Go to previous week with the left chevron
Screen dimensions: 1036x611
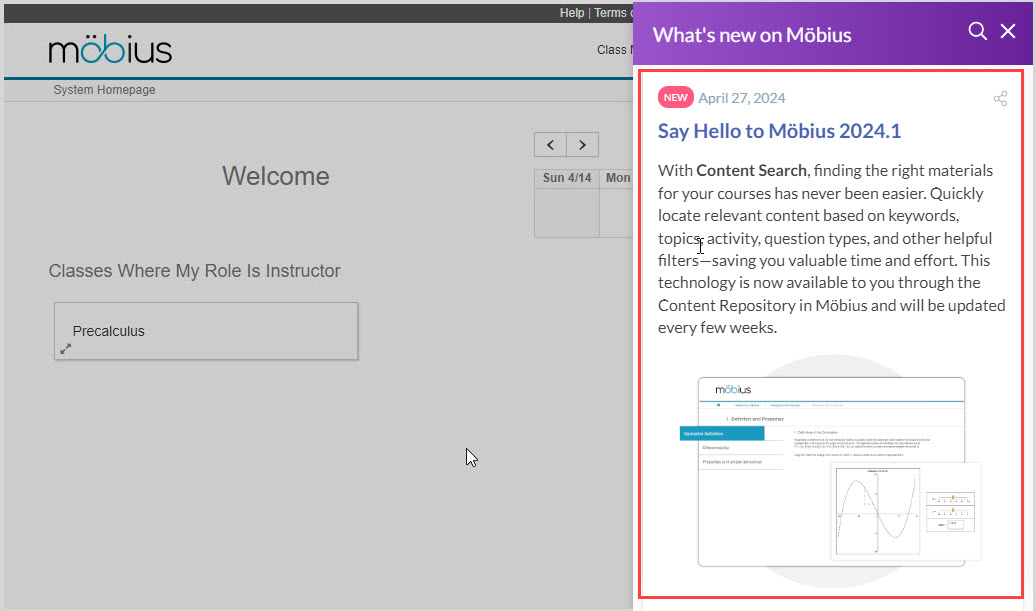(549, 144)
